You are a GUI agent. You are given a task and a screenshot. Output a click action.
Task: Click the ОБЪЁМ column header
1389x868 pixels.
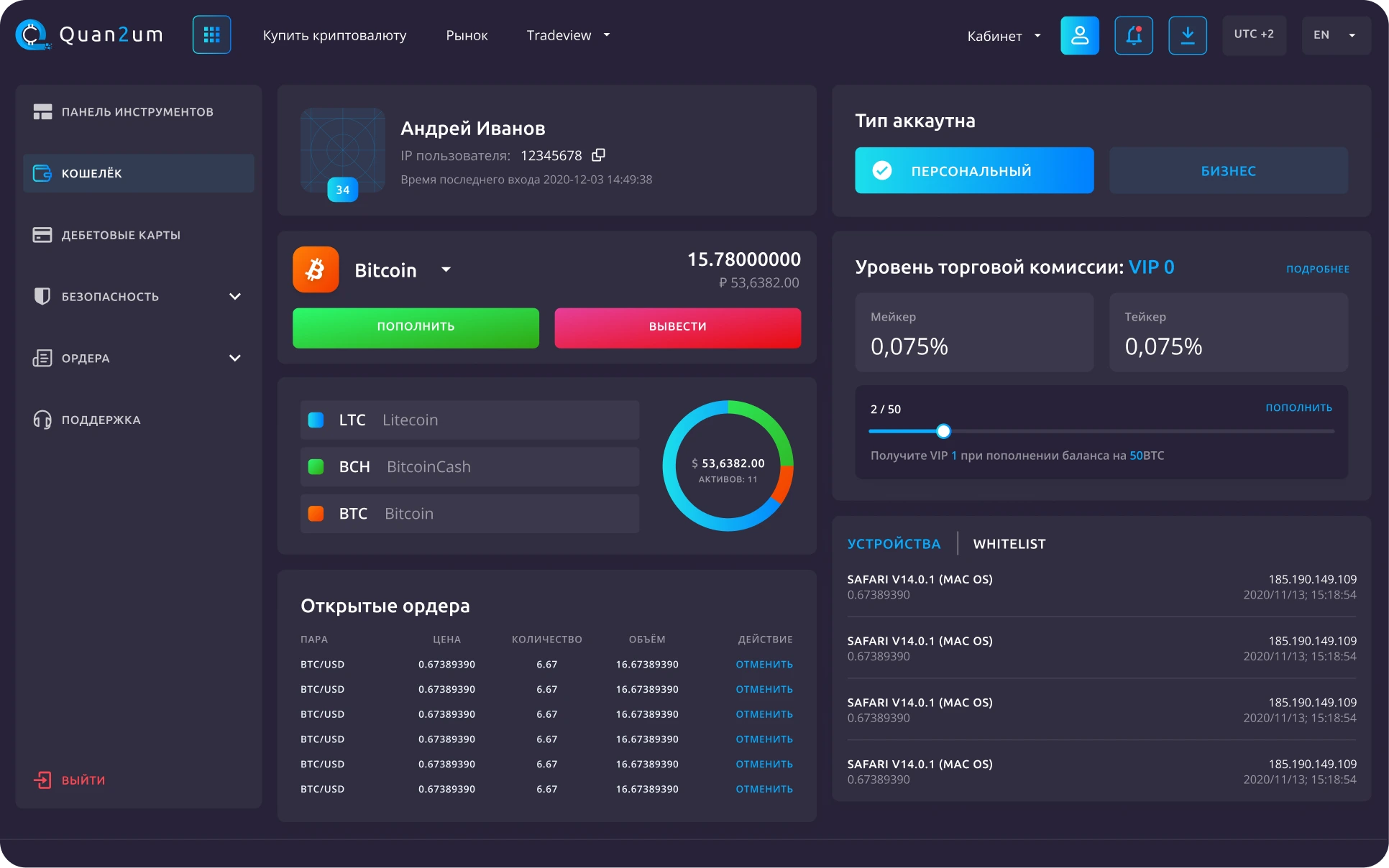point(647,640)
